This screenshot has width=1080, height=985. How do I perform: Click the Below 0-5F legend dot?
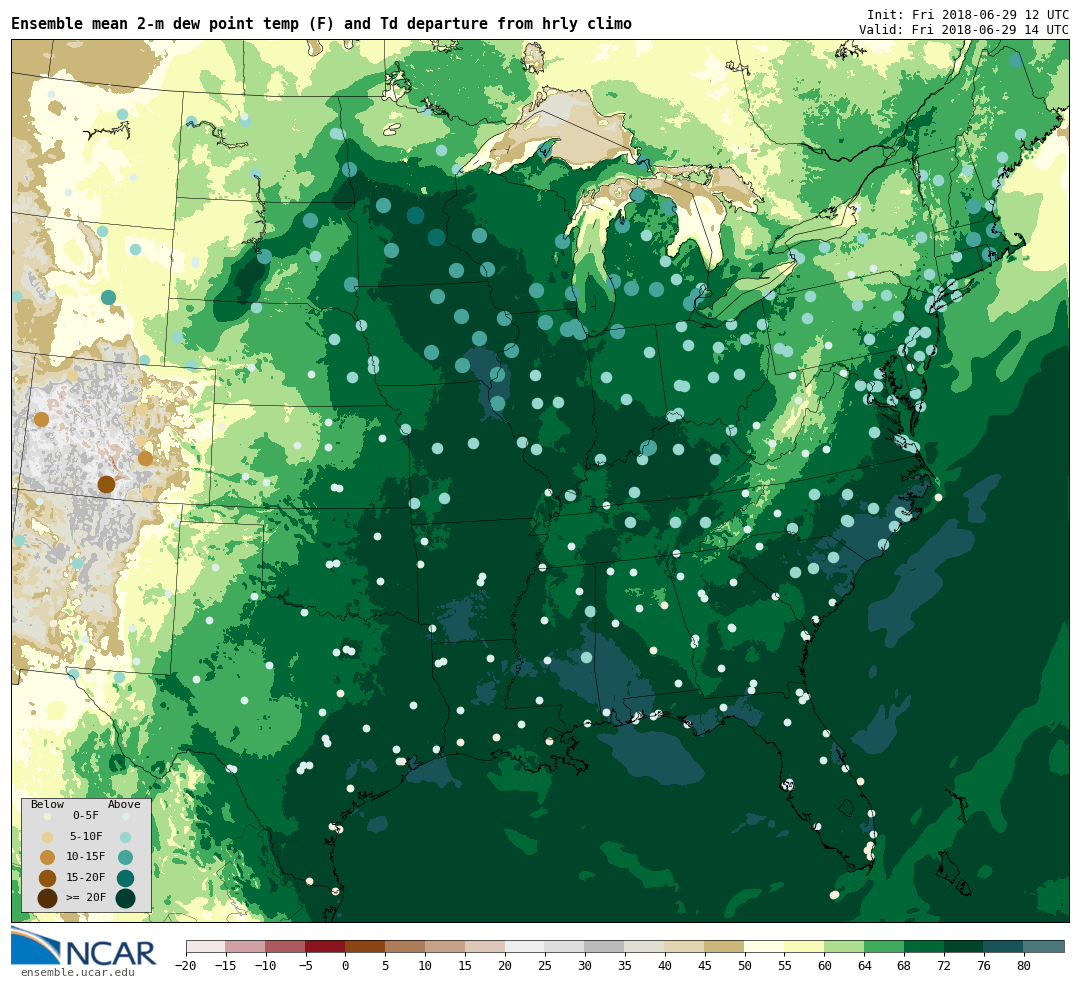tap(47, 817)
